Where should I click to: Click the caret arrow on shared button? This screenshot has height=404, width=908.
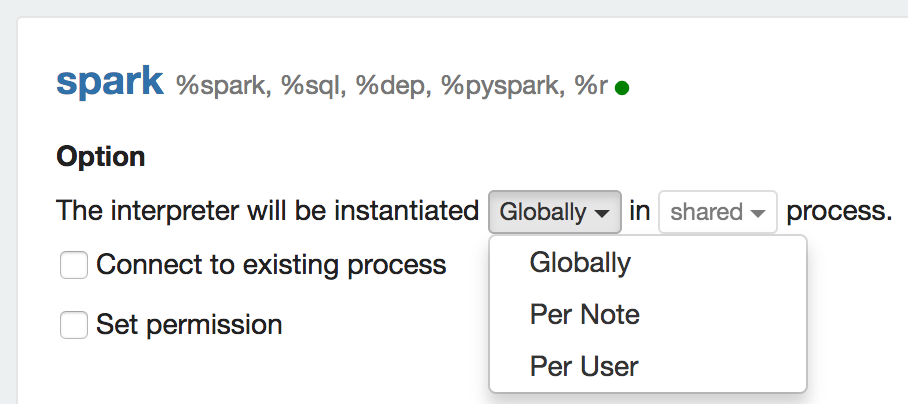click(x=758, y=213)
